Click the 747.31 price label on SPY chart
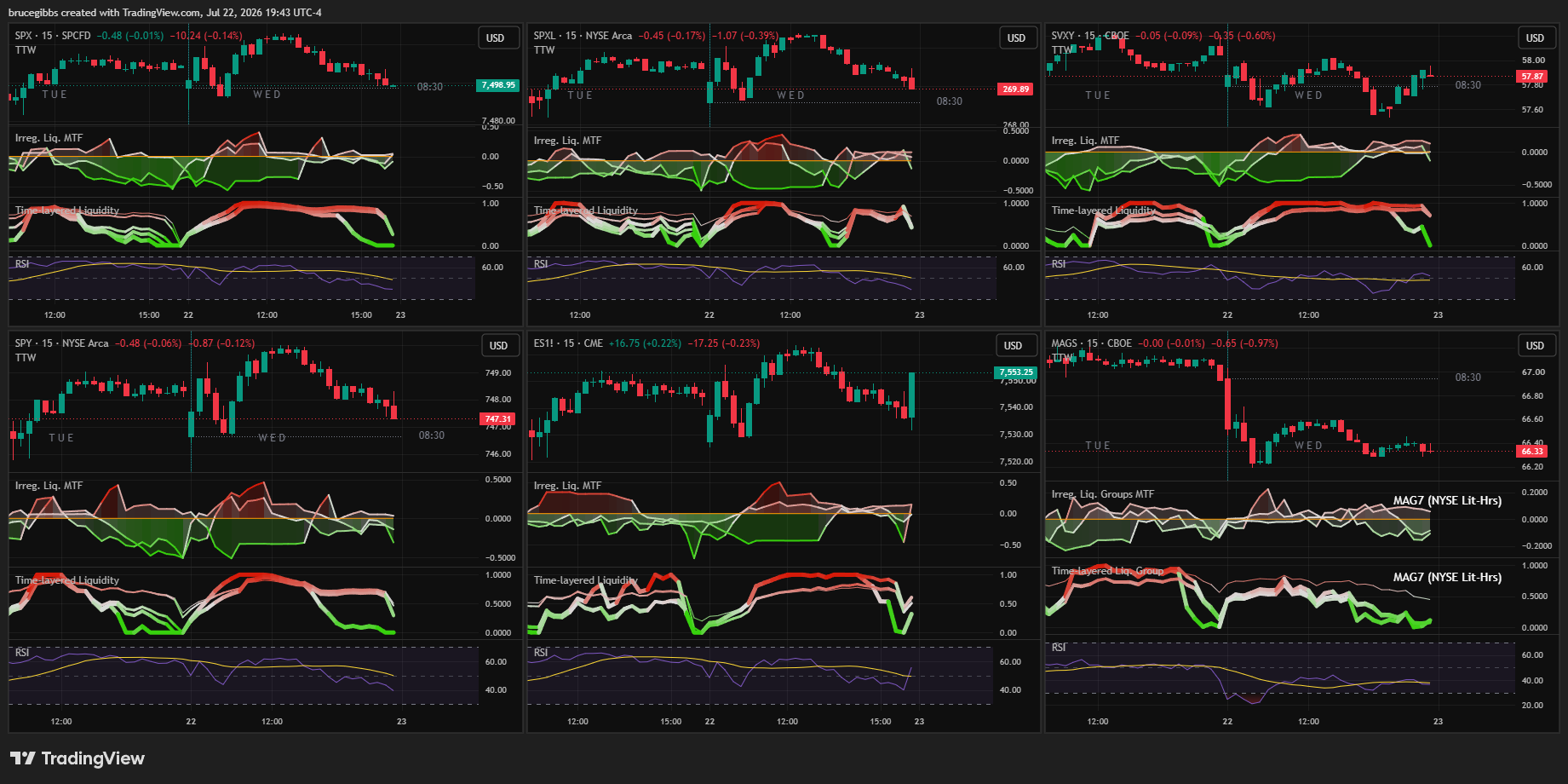 (498, 419)
